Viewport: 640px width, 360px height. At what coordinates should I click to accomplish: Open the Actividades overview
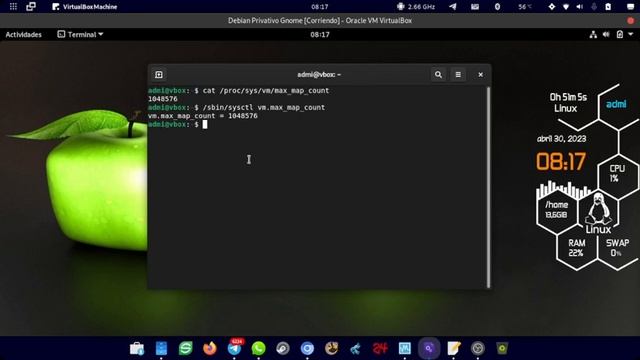(x=23, y=35)
